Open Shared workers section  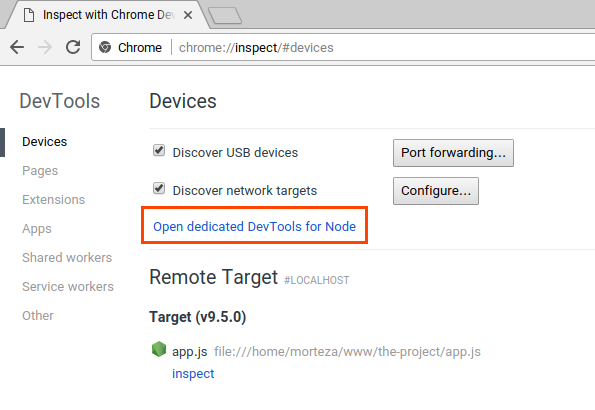point(67,258)
